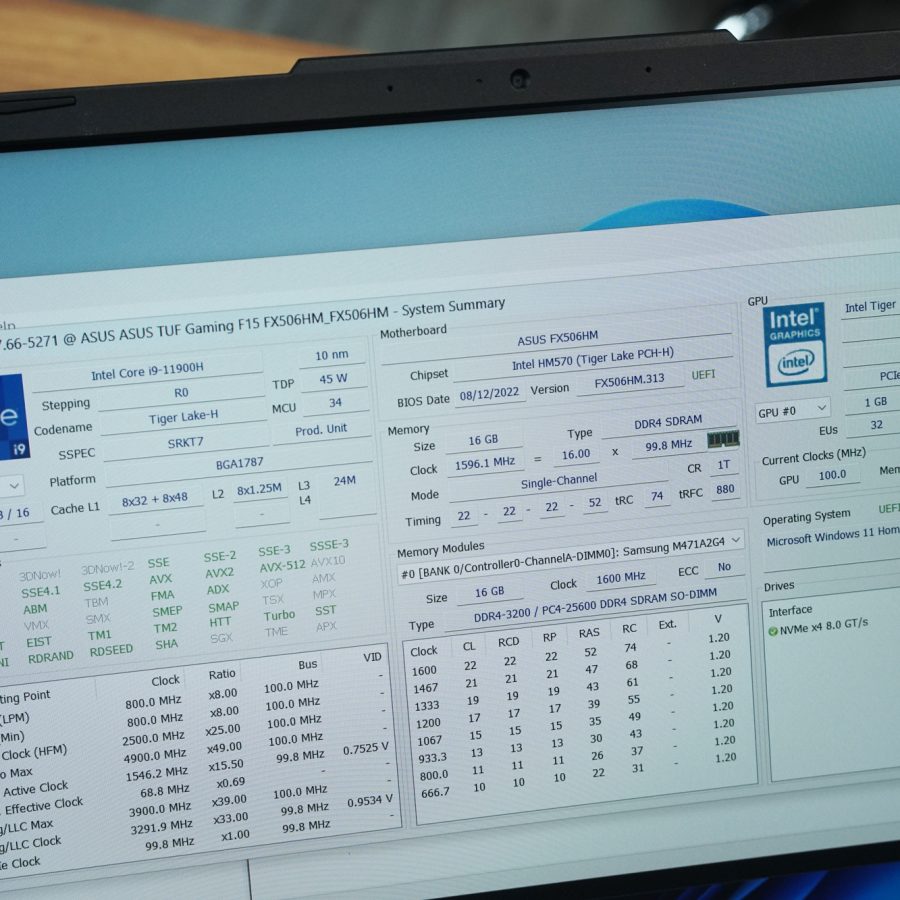Click the green NVMe drive status icon
This screenshot has height=900, width=900.
click(x=773, y=631)
